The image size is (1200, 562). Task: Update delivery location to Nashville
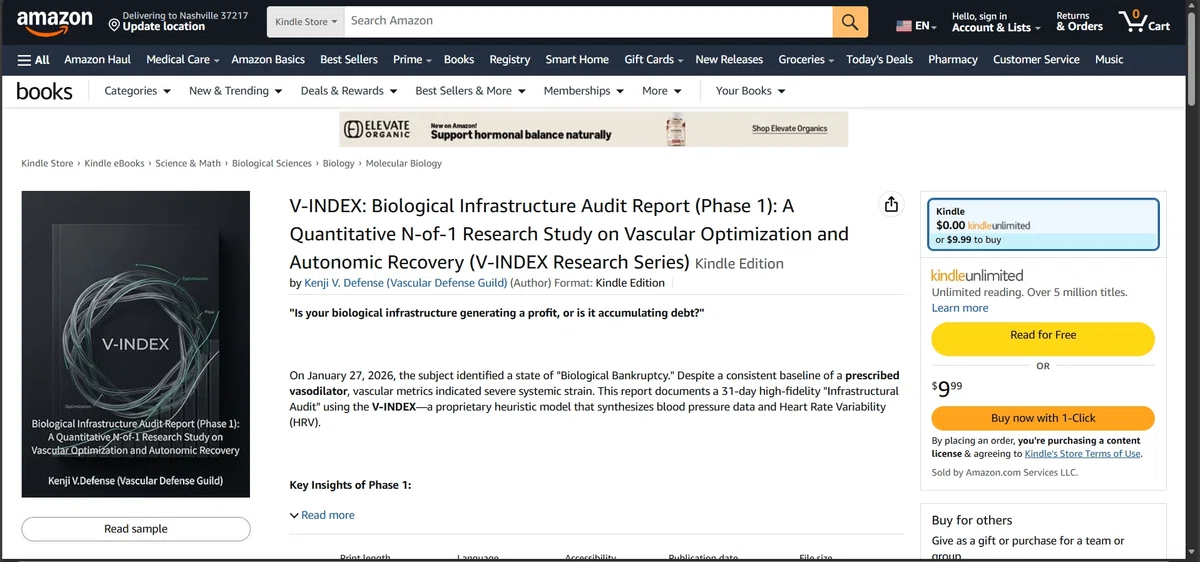pyautogui.click(x=178, y=21)
